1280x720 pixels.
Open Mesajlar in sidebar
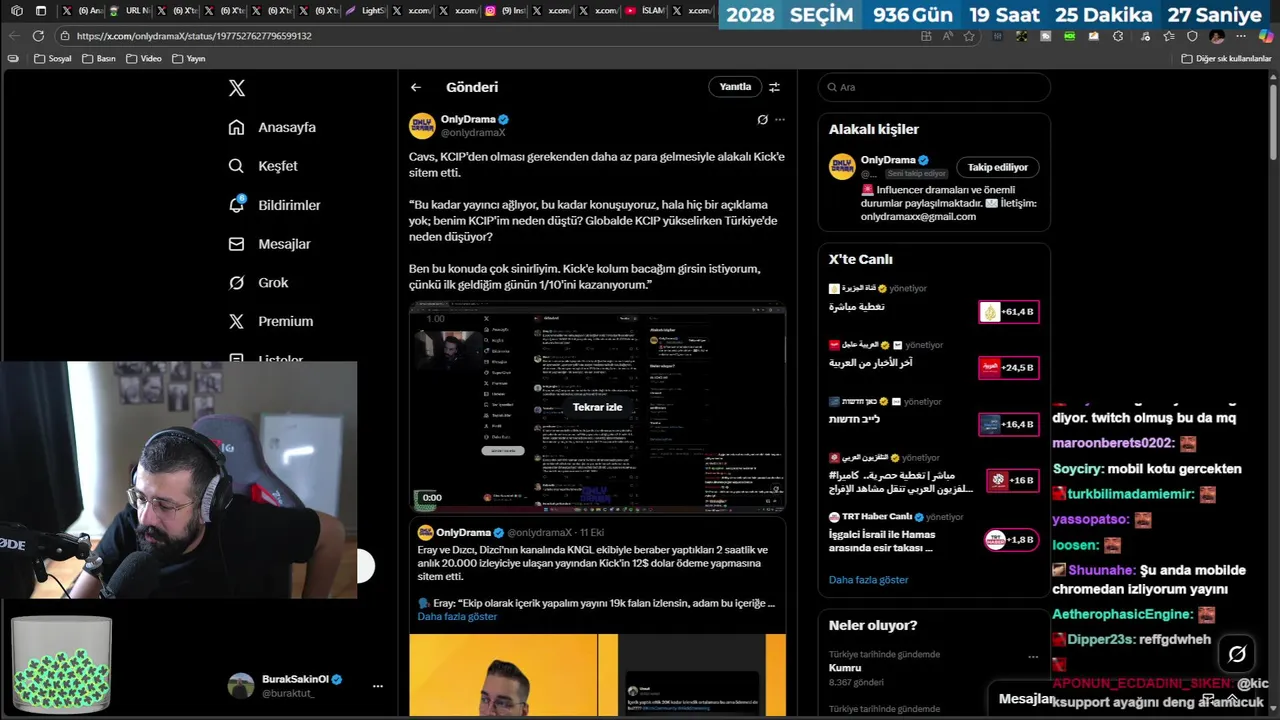pos(269,244)
